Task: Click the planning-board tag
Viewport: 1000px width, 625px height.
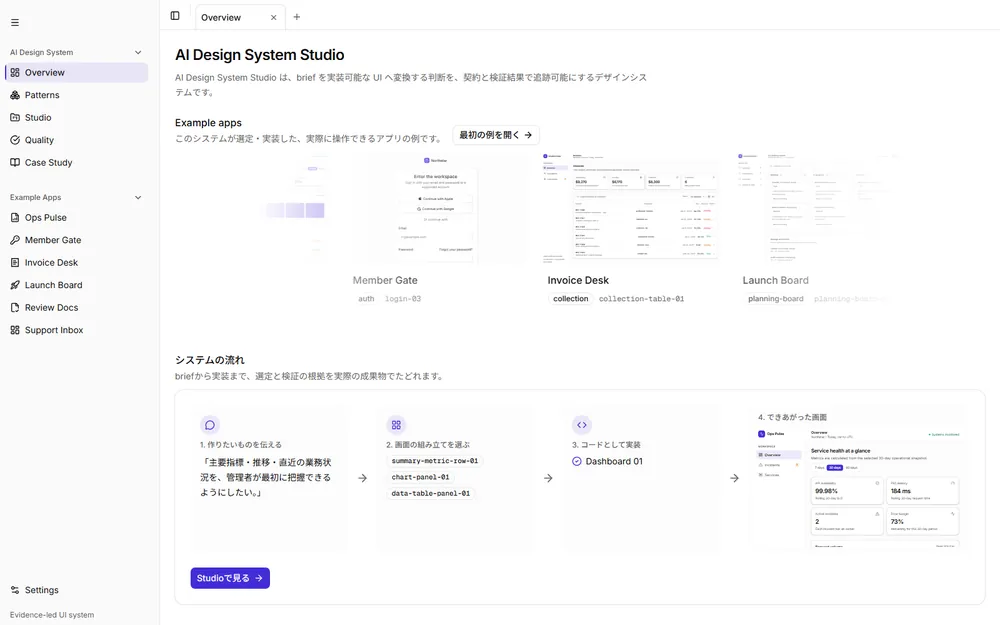Action: [776, 298]
